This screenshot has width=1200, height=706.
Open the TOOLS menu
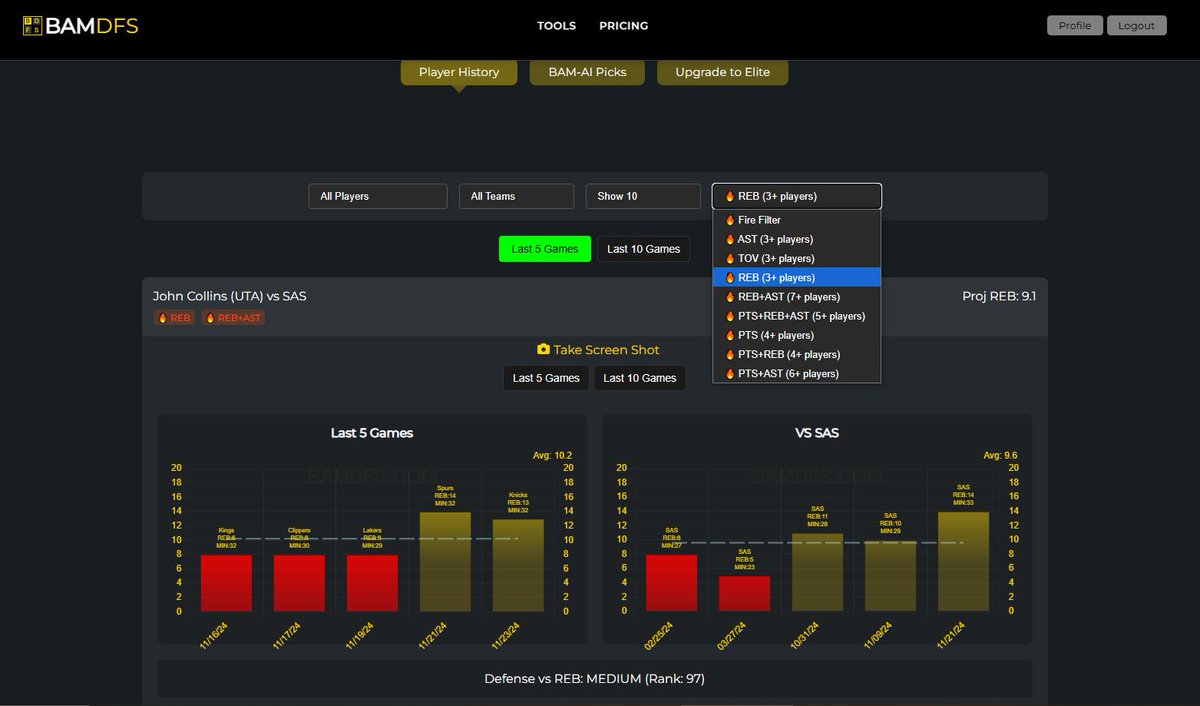pos(556,25)
